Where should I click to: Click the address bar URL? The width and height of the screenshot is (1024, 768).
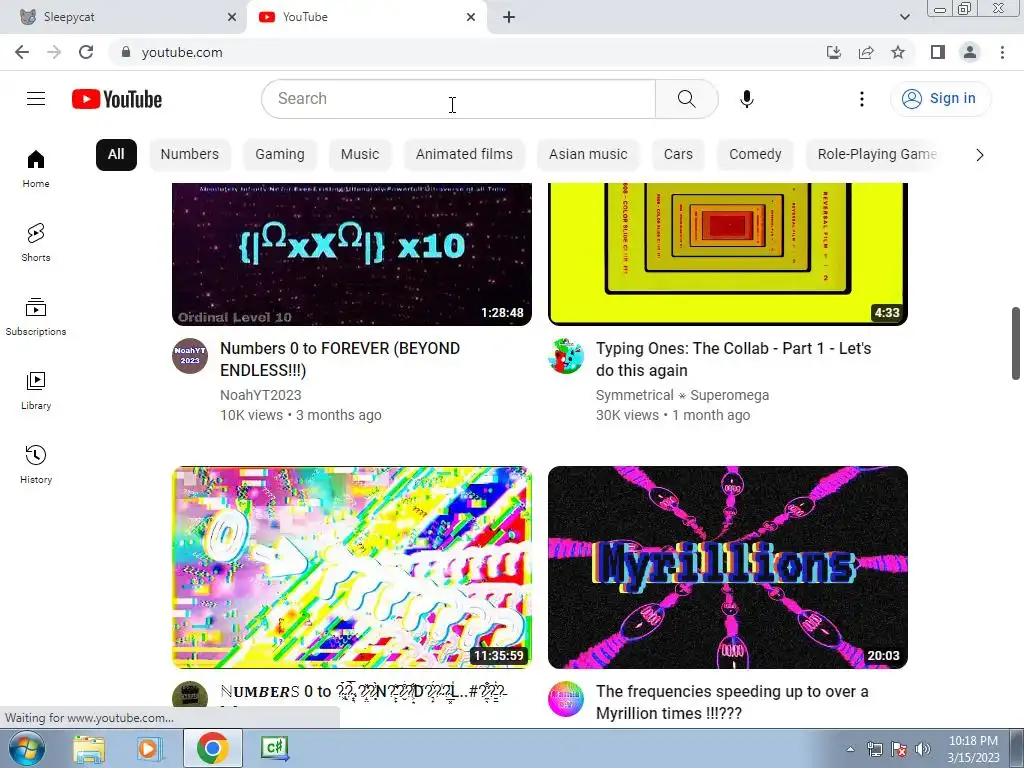pyautogui.click(x=182, y=52)
